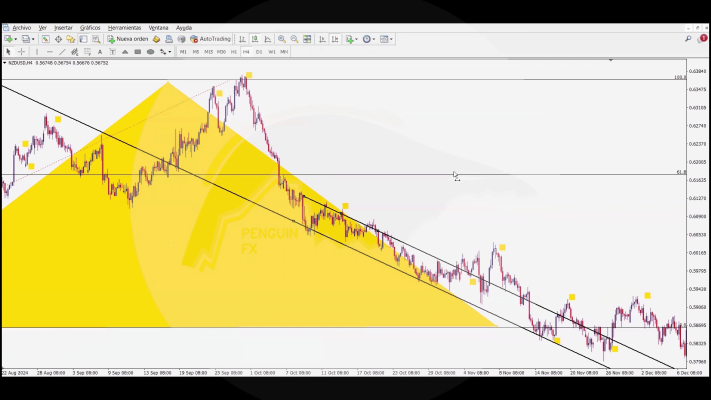Viewport: 711px width, 400px height.
Task: Open the Herramientas menu
Action: click(124, 27)
